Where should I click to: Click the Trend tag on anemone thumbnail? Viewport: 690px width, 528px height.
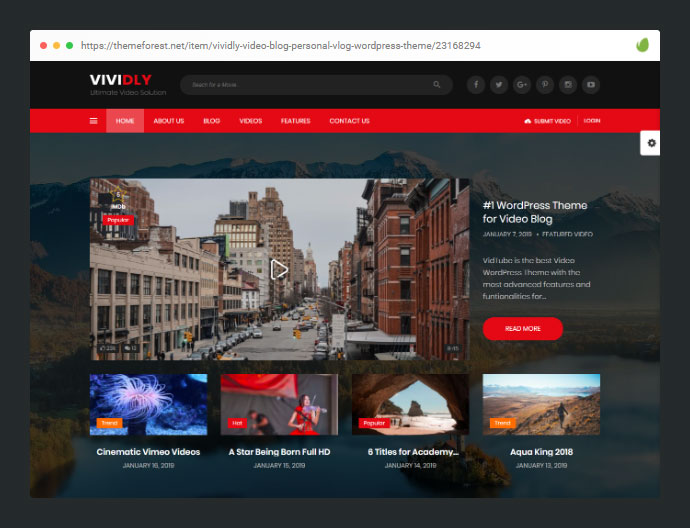[110, 423]
